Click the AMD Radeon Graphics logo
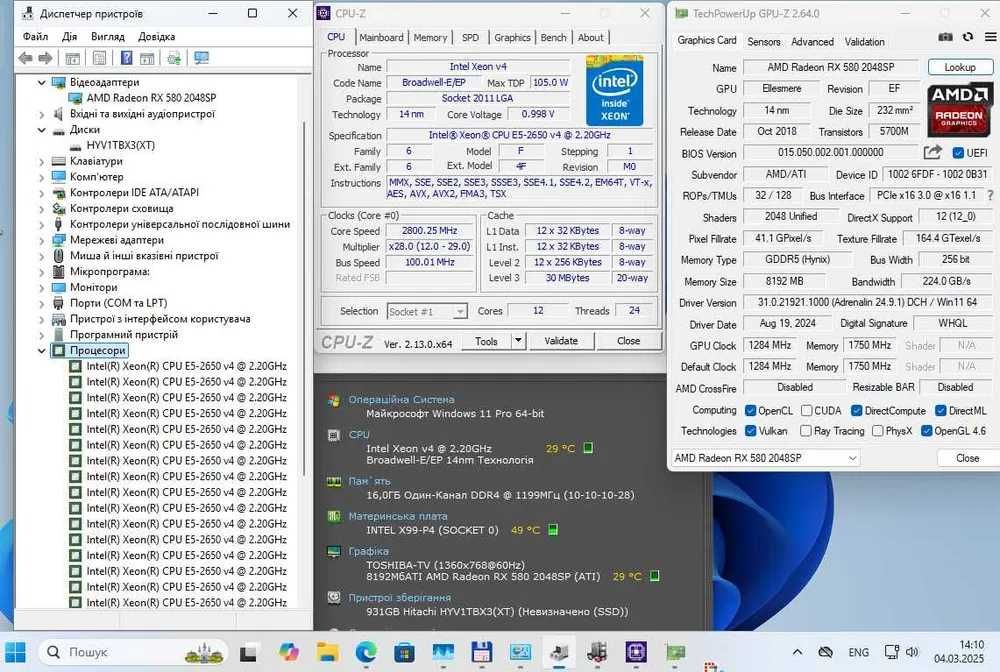 [x=959, y=108]
